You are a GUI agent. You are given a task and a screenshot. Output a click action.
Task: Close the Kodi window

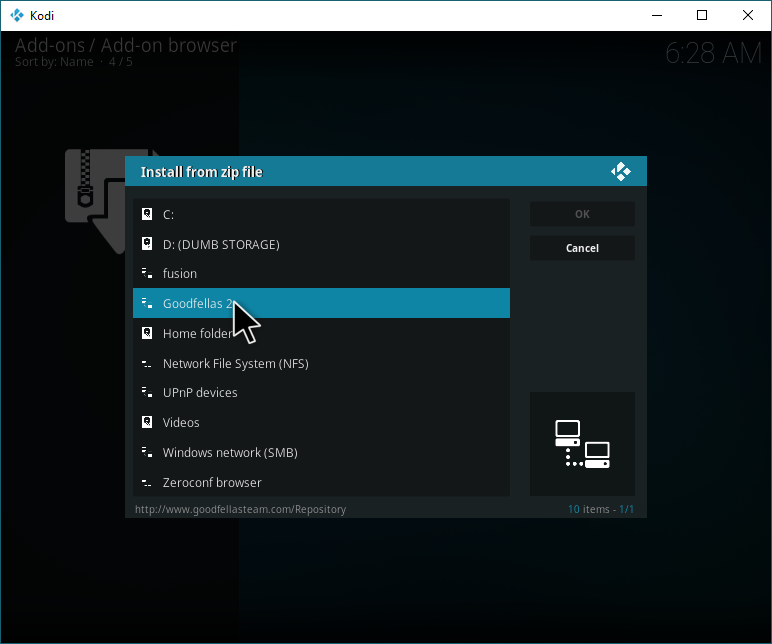pos(748,15)
